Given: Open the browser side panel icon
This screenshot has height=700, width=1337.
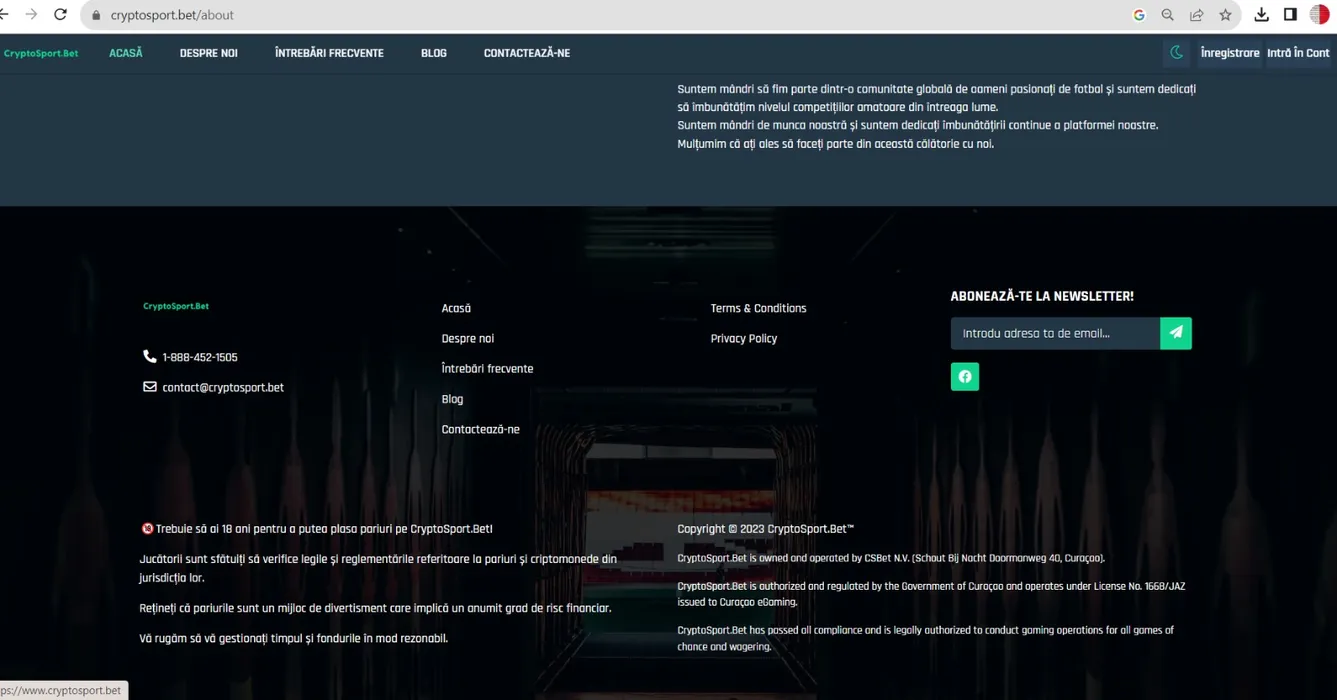Looking at the screenshot, I should [x=1290, y=15].
